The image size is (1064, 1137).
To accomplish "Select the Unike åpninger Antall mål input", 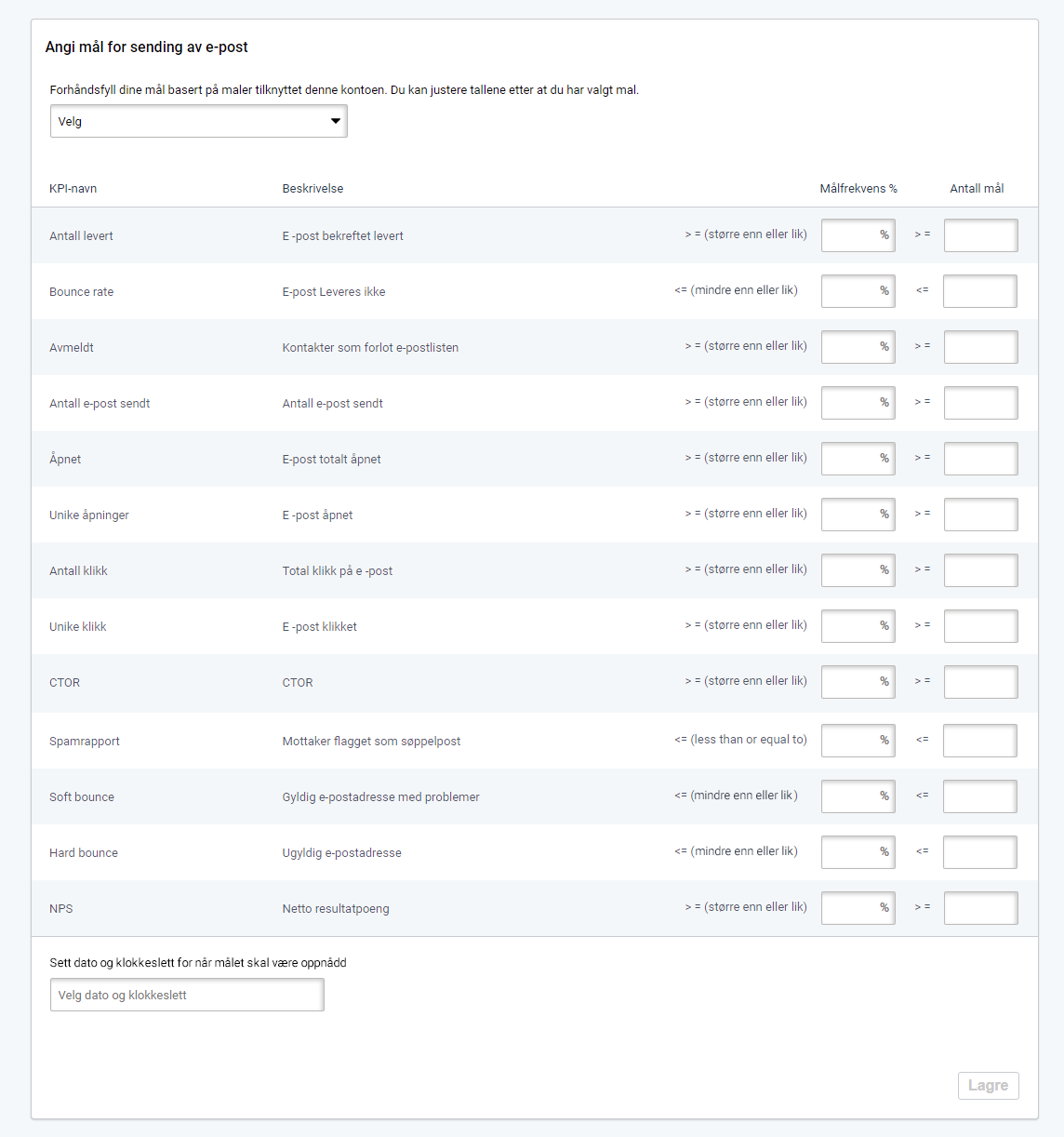I will pos(980,515).
